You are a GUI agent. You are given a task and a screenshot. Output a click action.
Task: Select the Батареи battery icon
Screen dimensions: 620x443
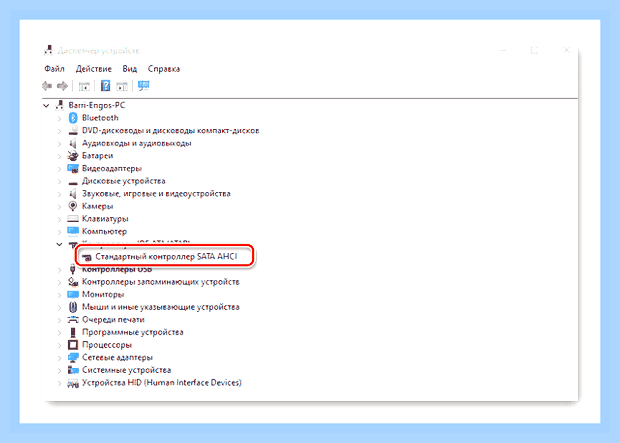pos(73,156)
